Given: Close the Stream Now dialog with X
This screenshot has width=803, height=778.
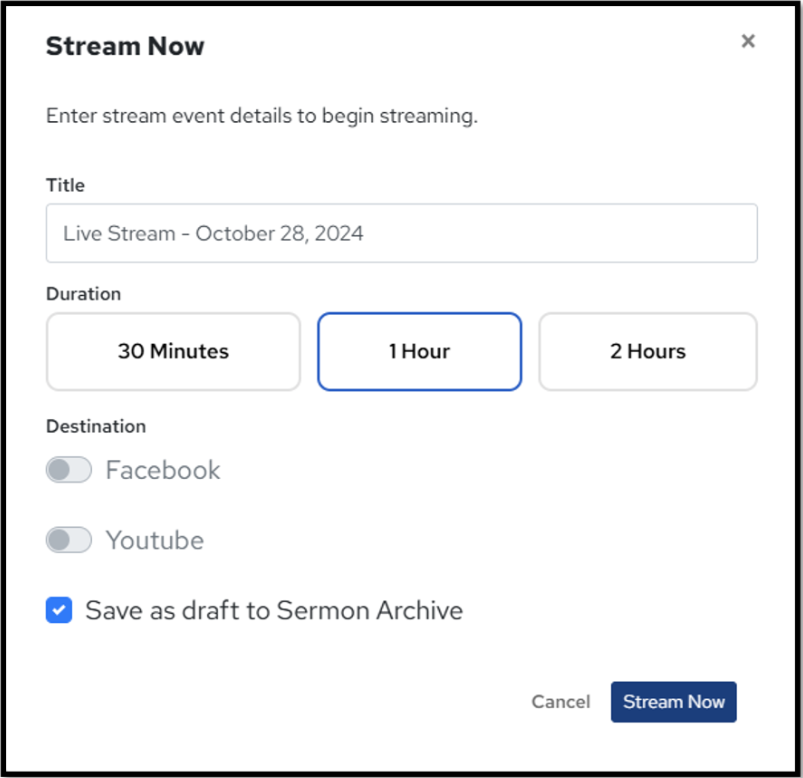Looking at the screenshot, I should coord(747,41).
